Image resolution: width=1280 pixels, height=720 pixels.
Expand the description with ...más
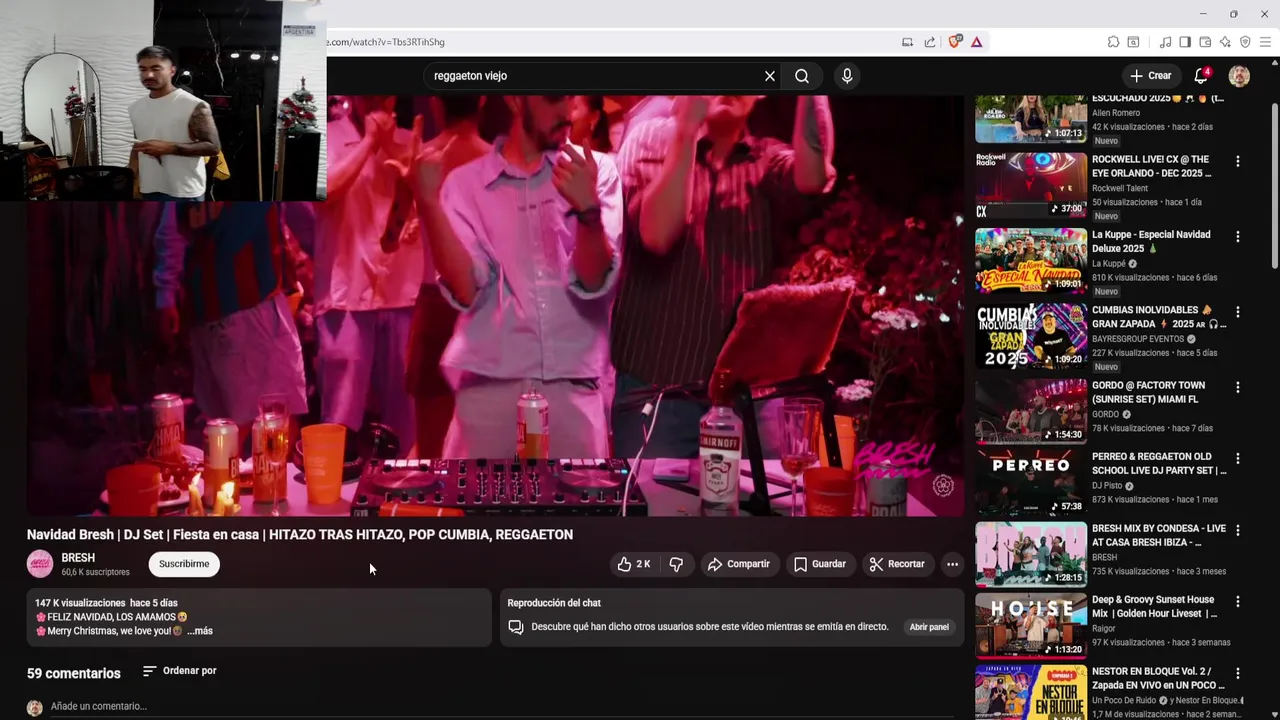tap(200, 631)
